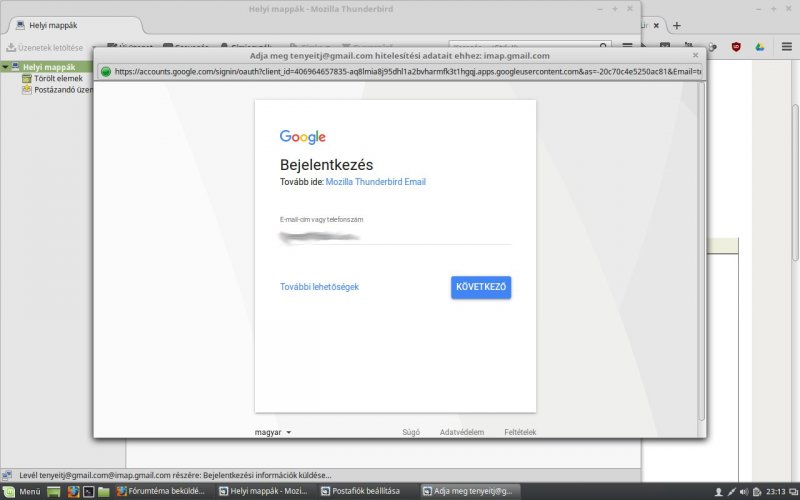Click the Törölt elemek trash folder icon

pyautogui.click(x=27, y=79)
